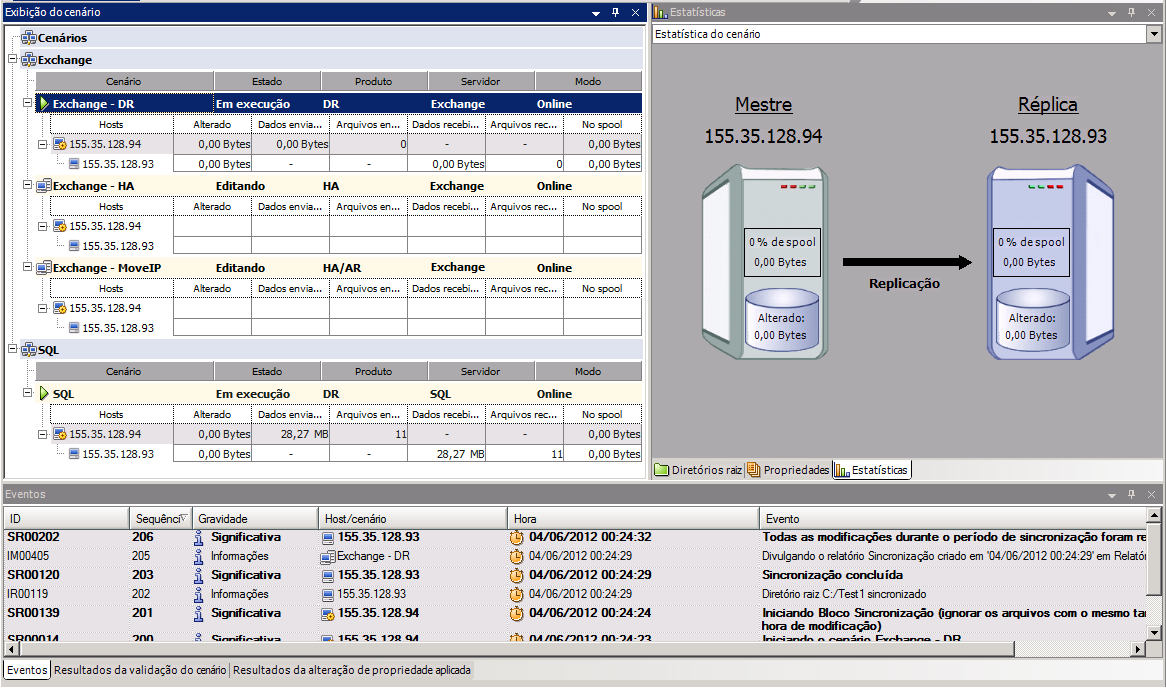Collapse the Exchange - HA scenario node
Viewport: 1166px width, 688px height.
pyautogui.click(x=27, y=186)
